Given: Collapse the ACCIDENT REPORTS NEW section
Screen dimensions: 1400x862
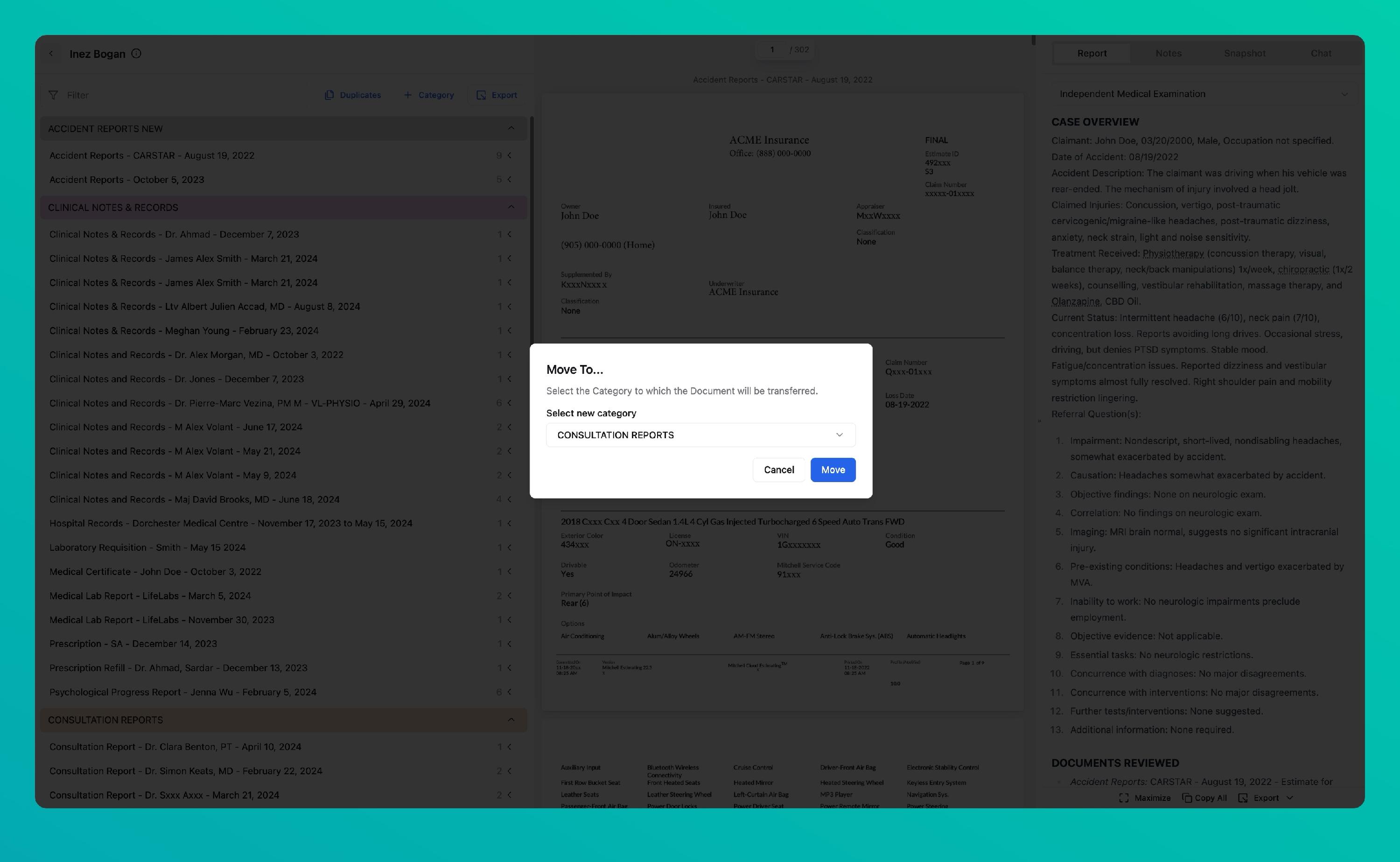Looking at the screenshot, I should pos(511,128).
